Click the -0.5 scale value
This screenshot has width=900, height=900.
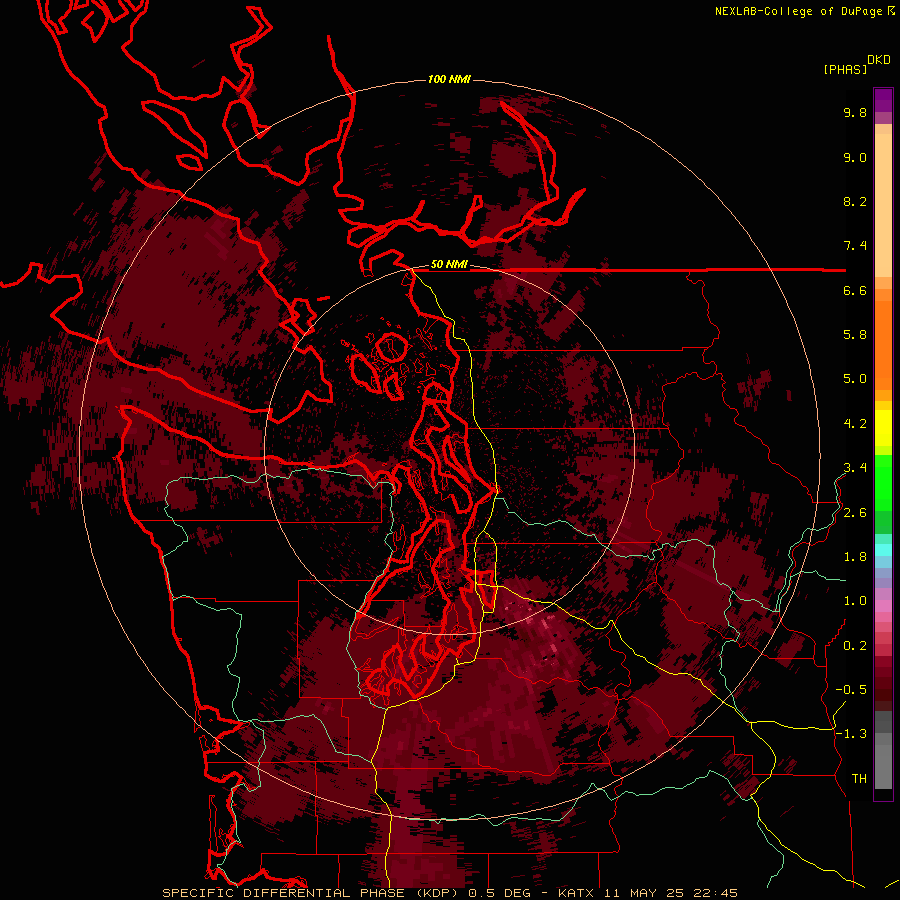(851, 690)
